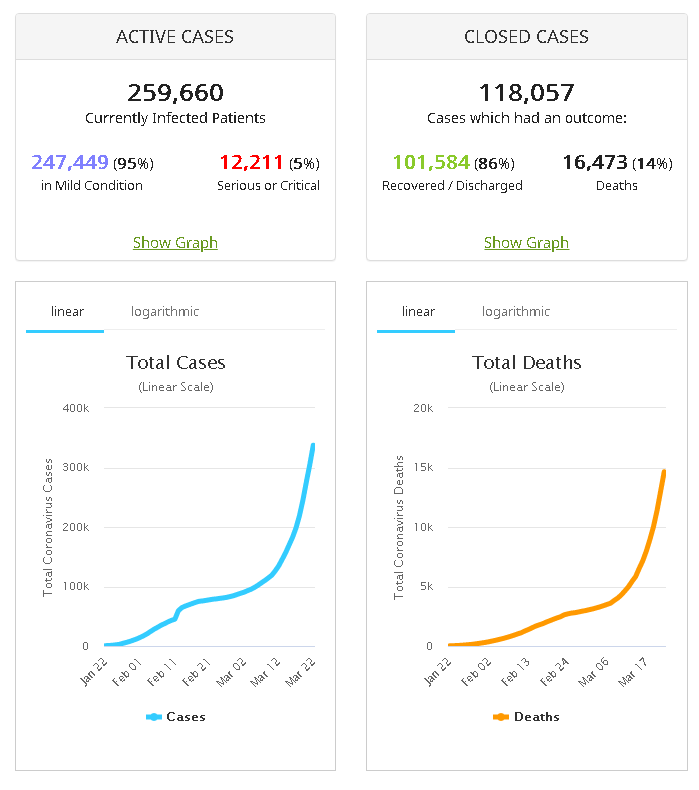
Task: Click 118,057 closed cases number
Action: (526, 93)
